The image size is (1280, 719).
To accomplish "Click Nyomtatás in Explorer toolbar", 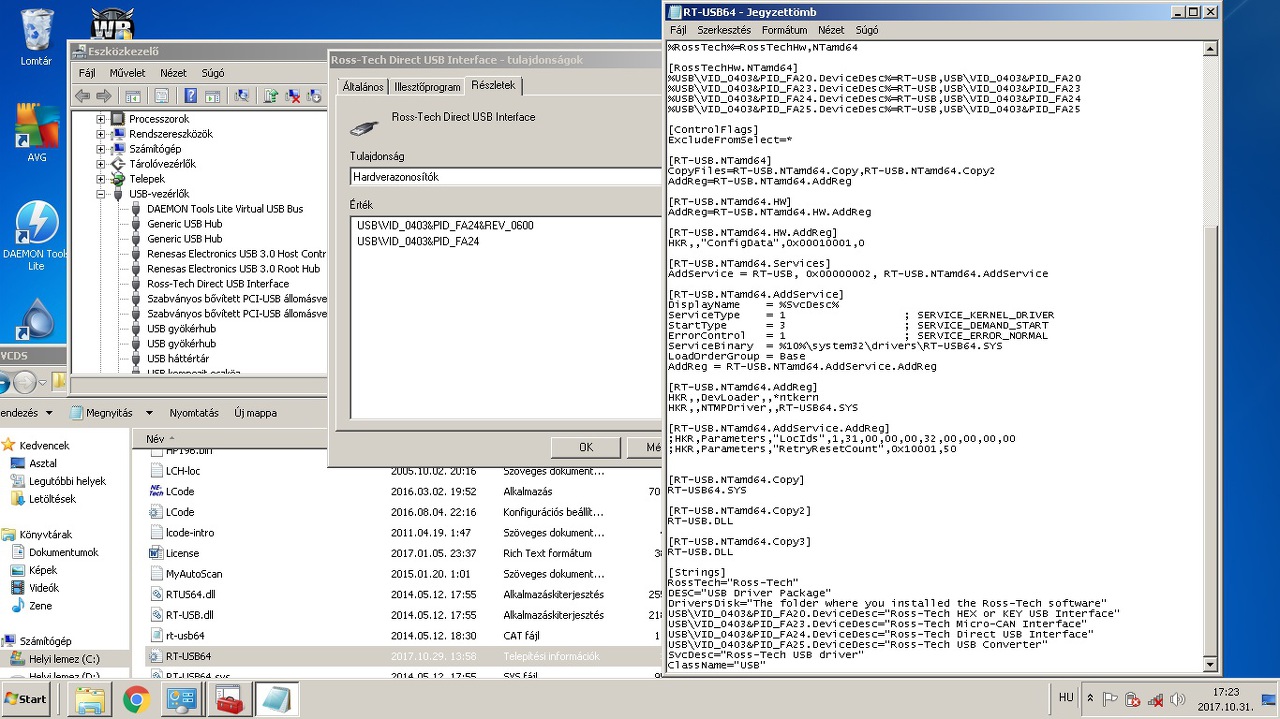I will pyautogui.click(x=194, y=412).
